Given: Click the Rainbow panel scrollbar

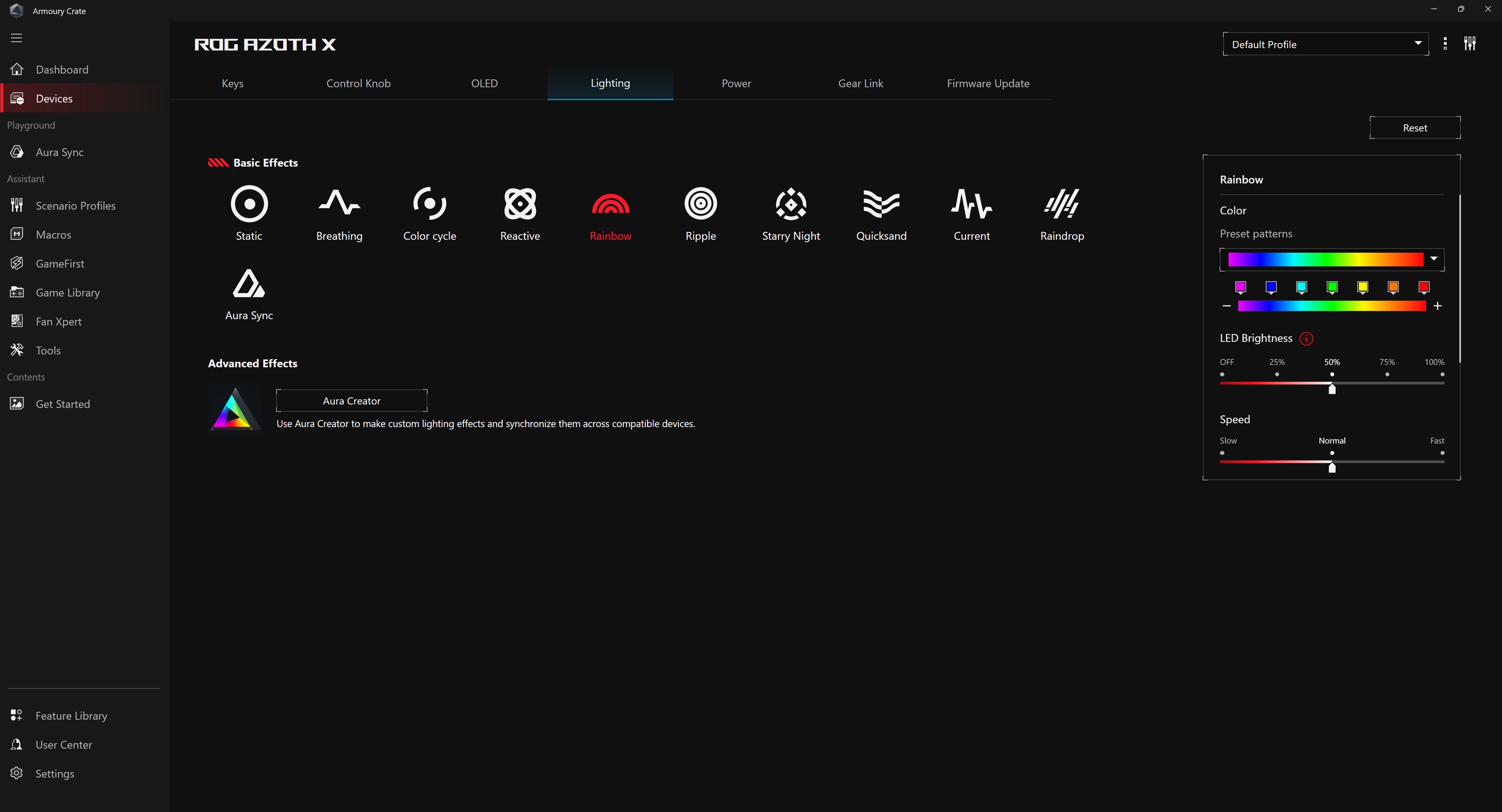Looking at the screenshot, I should click(x=1460, y=278).
